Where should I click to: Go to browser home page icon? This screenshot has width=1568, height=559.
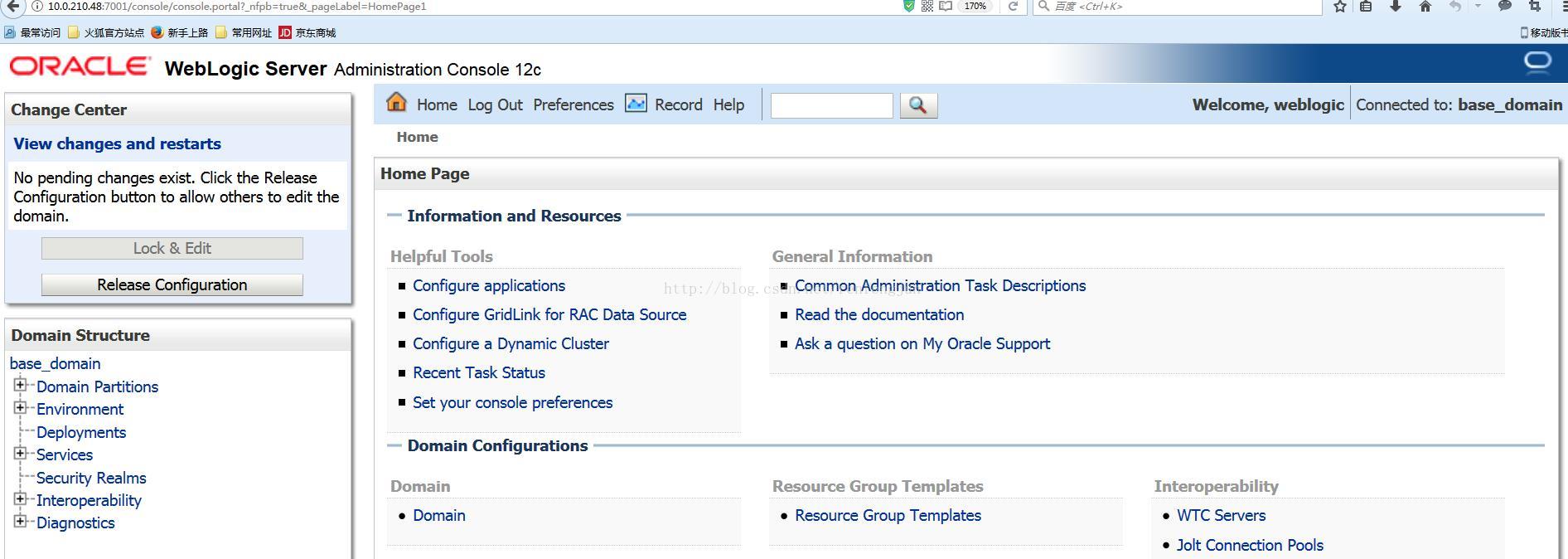[x=1425, y=6]
